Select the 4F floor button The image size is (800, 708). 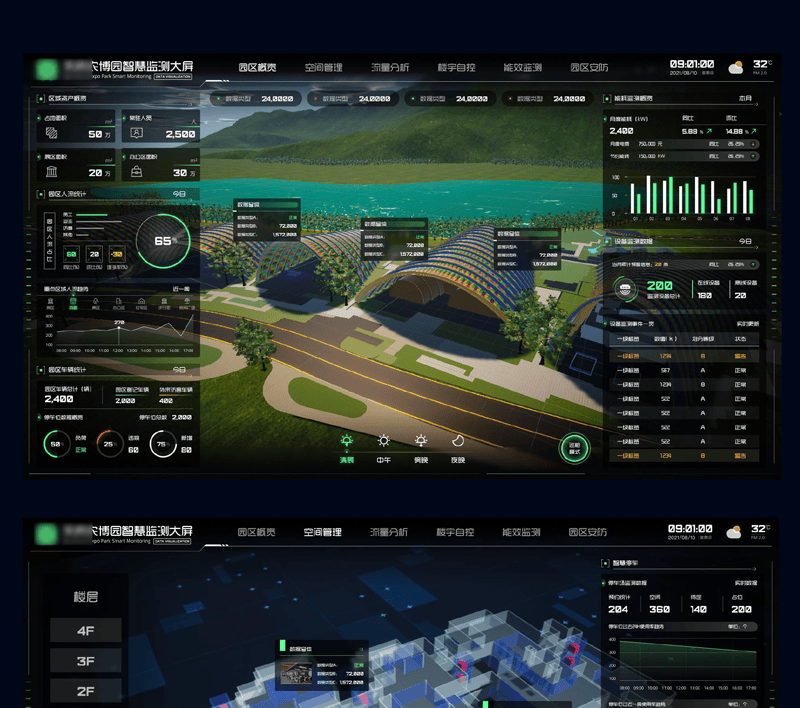tap(85, 630)
